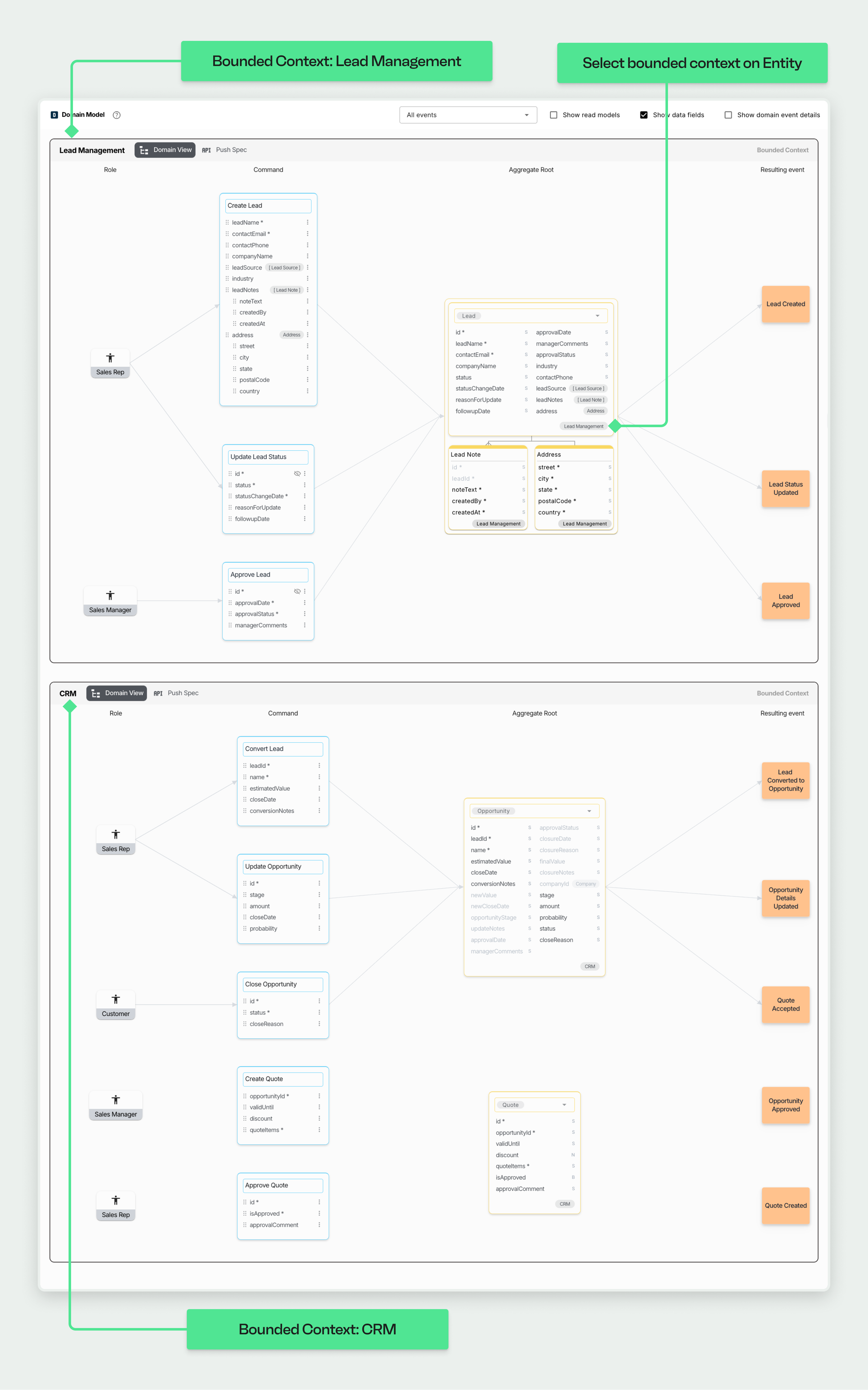Click the Domain Model logo icon
Image resolution: width=868 pixels, height=1390 pixels.
point(54,115)
